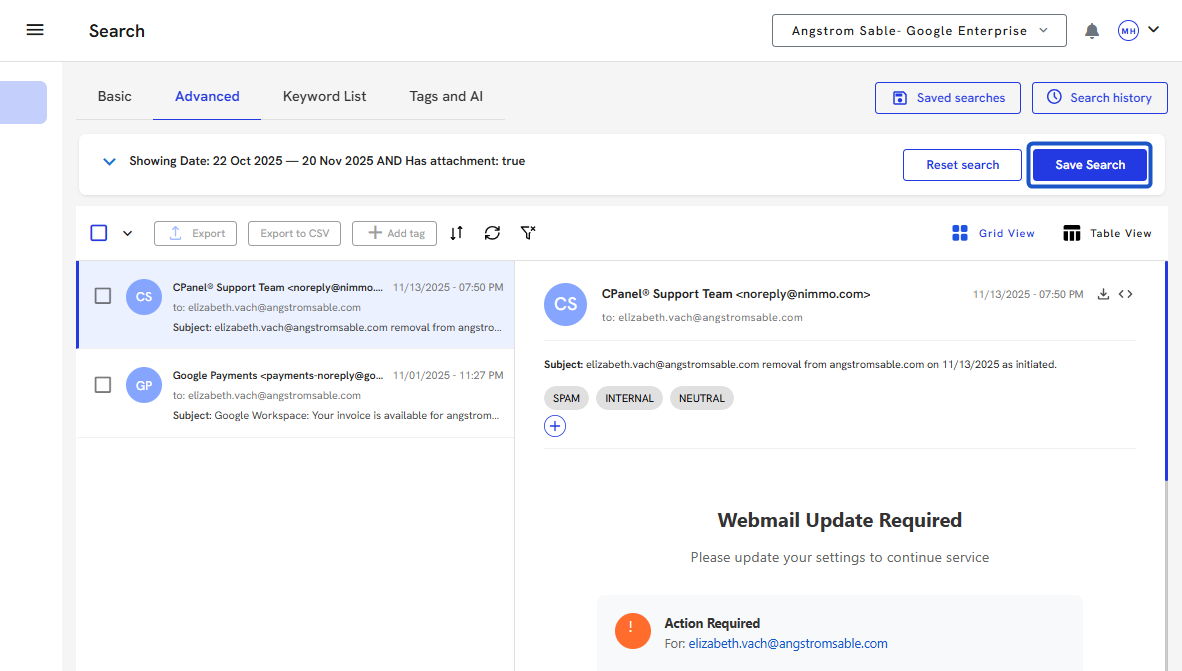
Task: Expand the search criteria summary chevron
Action: 110,161
